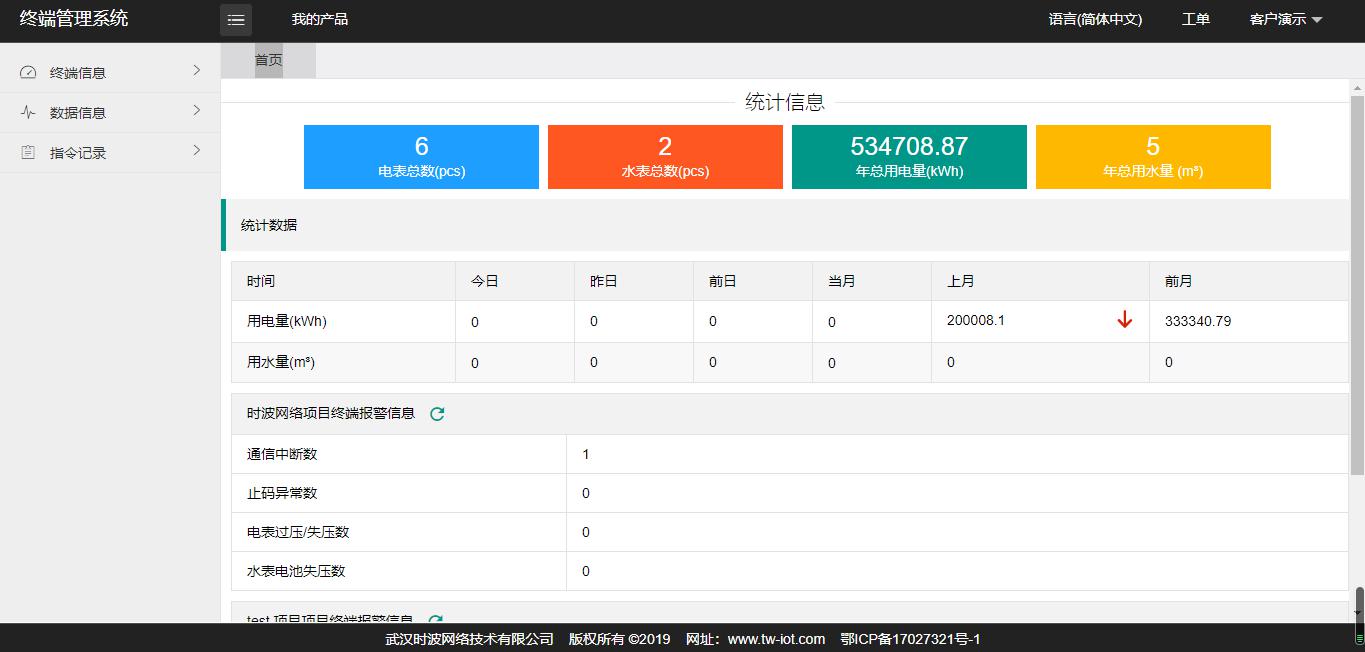This screenshot has width=1365, height=652.
Task: Open 工单 in the top bar
Action: 1195,19
